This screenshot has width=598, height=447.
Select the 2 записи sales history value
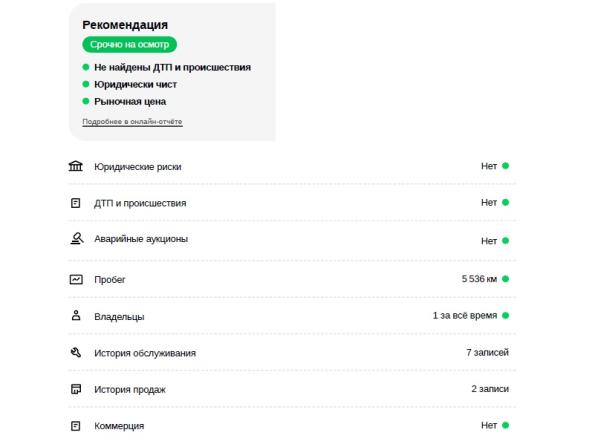(x=490, y=389)
